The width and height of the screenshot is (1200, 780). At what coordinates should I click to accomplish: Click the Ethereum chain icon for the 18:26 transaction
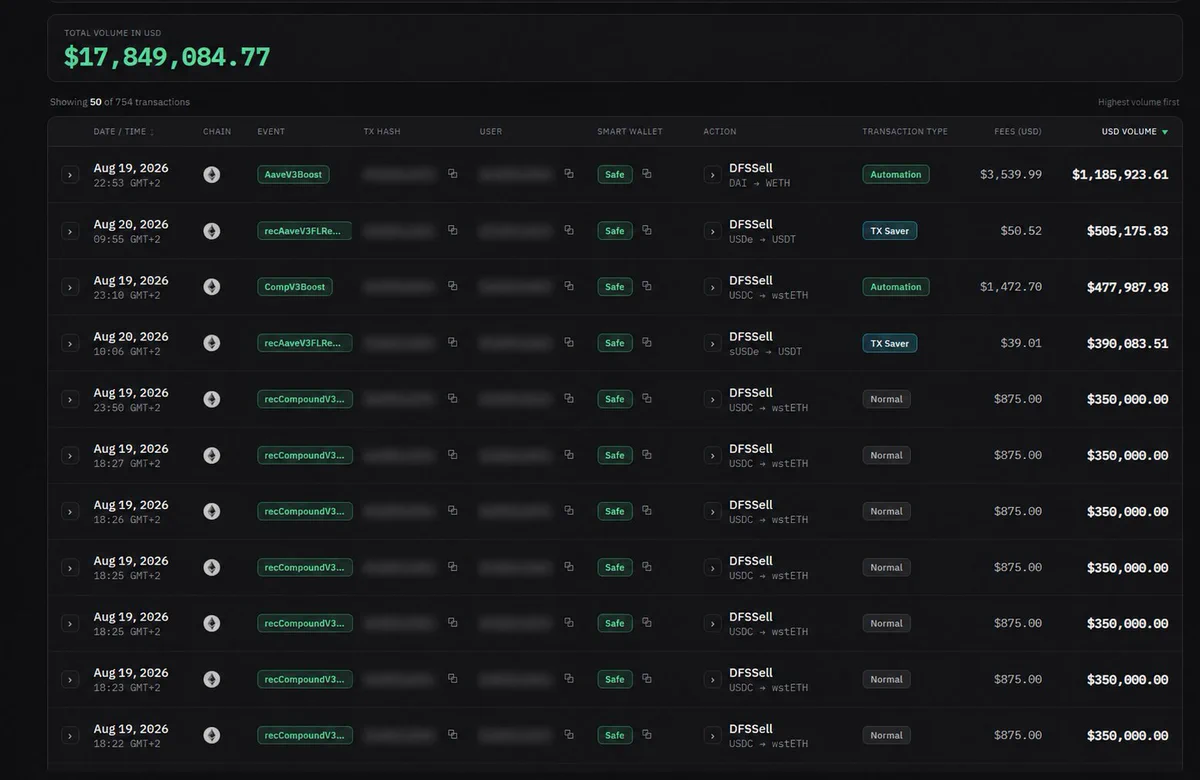pos(212,511)
